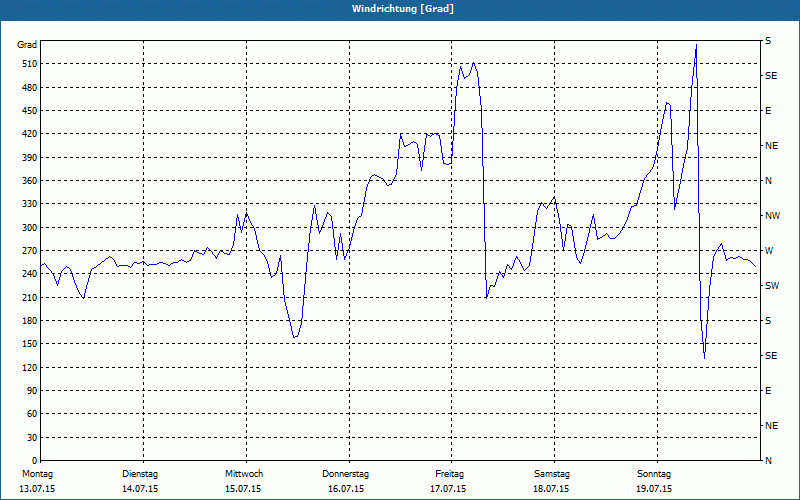Click the 60 y-axis label

pos(32,414)
